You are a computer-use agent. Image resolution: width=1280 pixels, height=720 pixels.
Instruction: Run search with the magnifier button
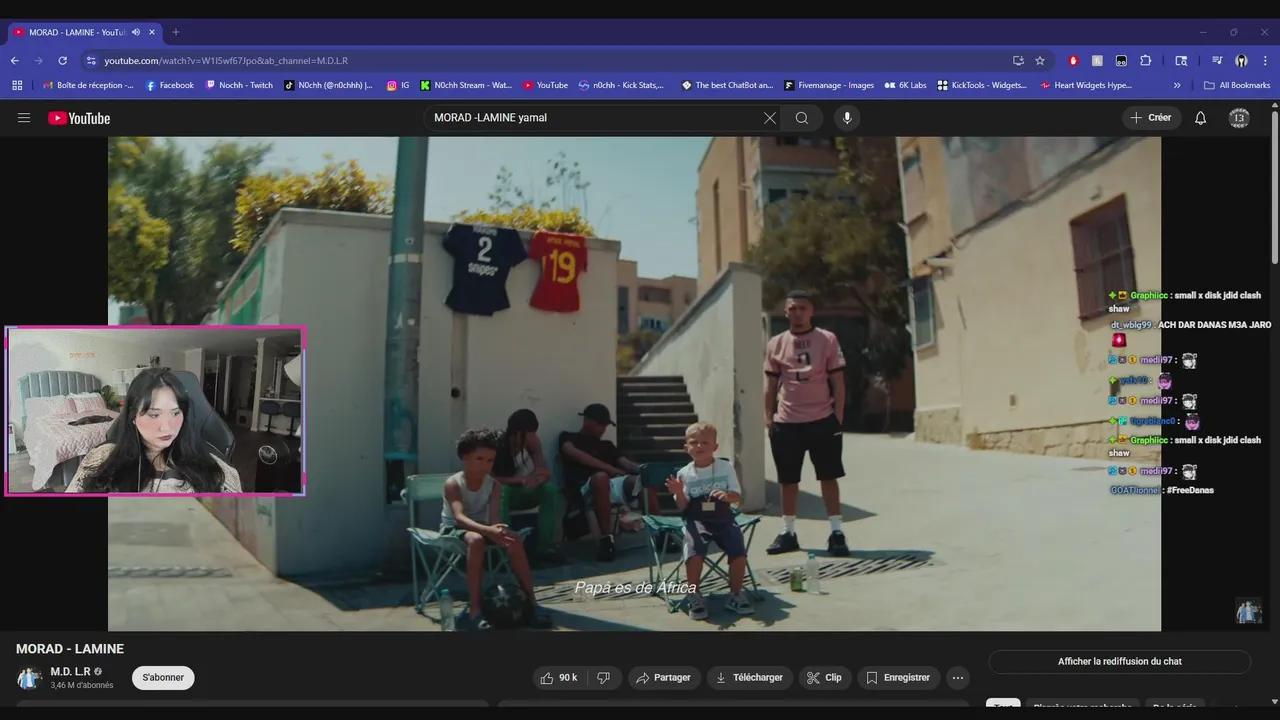click(x=802, y=118)
